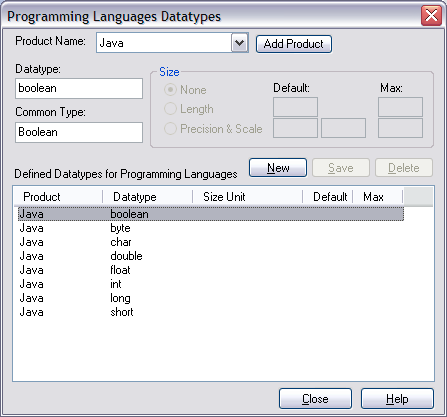
Task: Select the Java byte row
Action: coord(211,228)
